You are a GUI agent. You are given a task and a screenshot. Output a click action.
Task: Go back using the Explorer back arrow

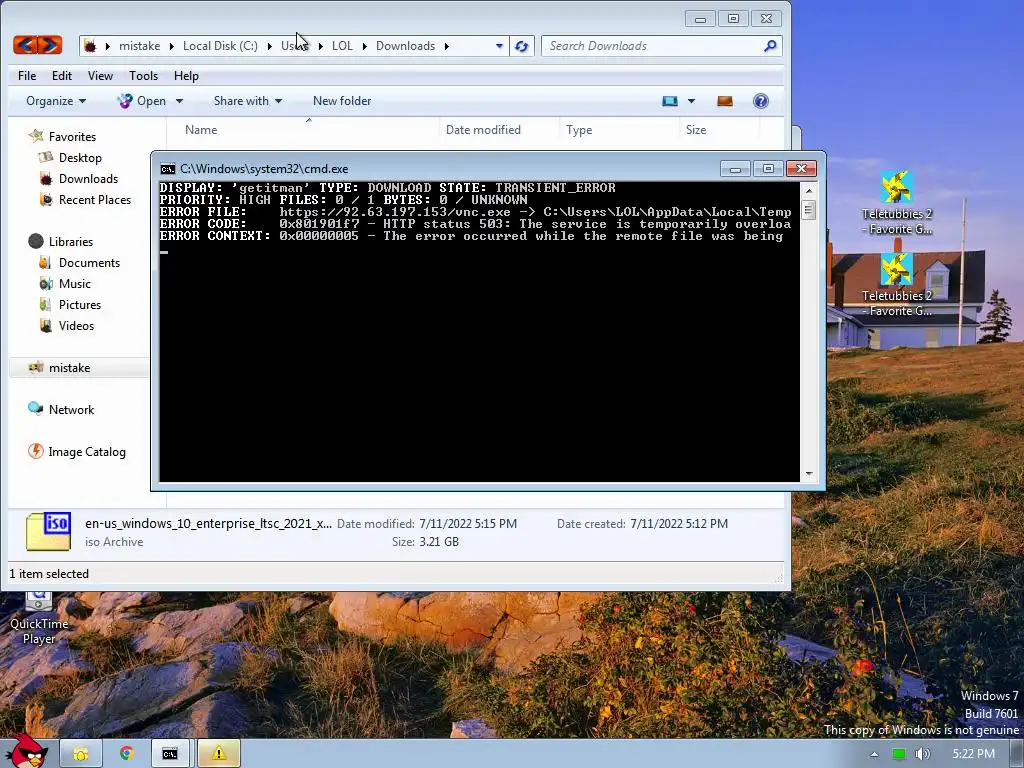25,45
